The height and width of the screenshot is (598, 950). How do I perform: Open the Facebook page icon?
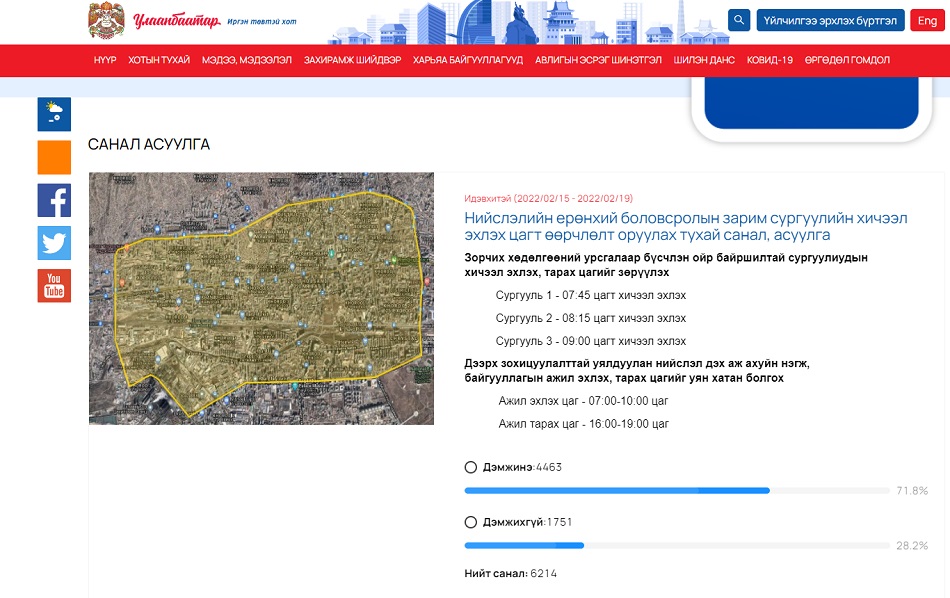click(54, 201)
